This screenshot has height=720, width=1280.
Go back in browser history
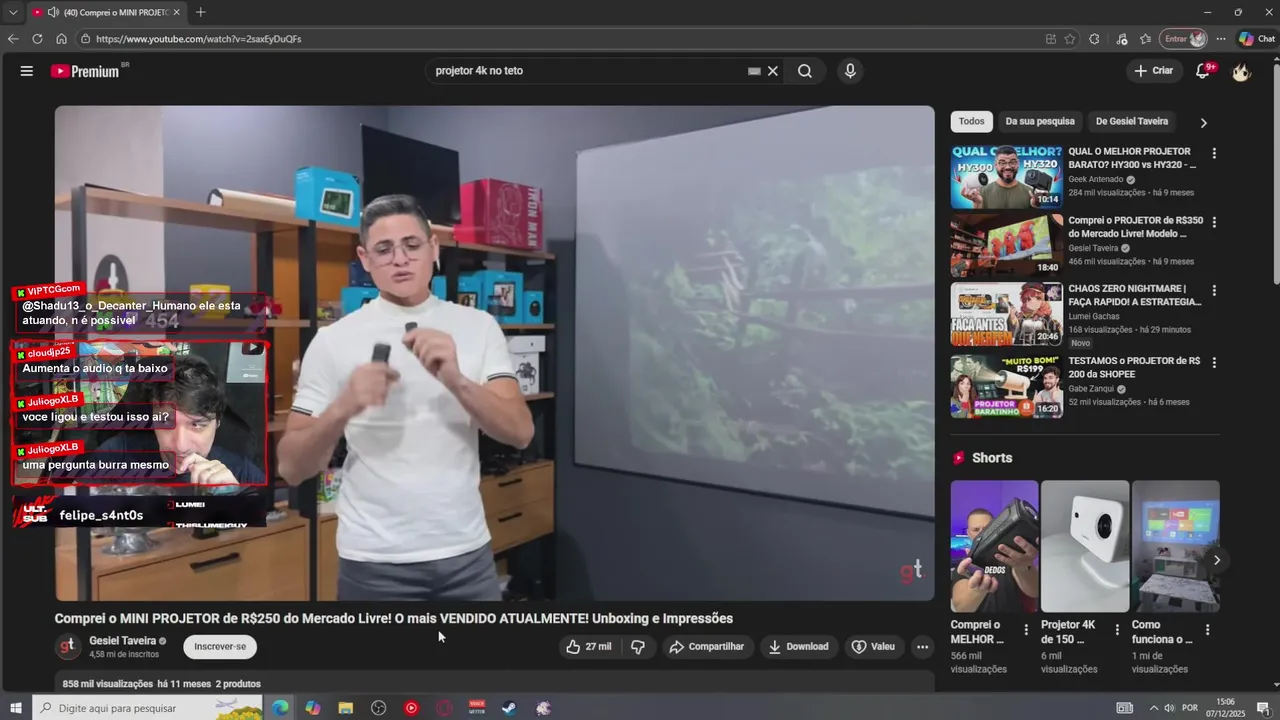pos(13,39)
